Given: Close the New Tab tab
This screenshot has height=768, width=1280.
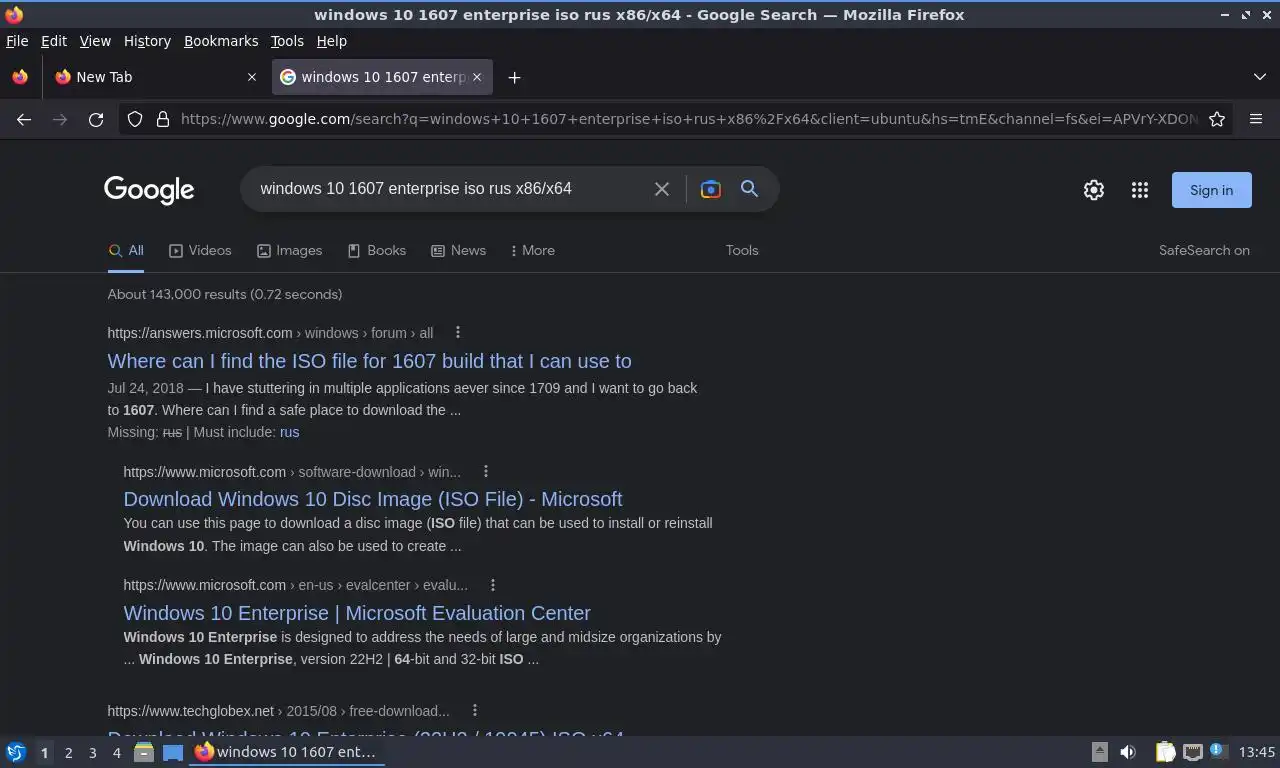Looking at the screenshot, I should 252,77.
